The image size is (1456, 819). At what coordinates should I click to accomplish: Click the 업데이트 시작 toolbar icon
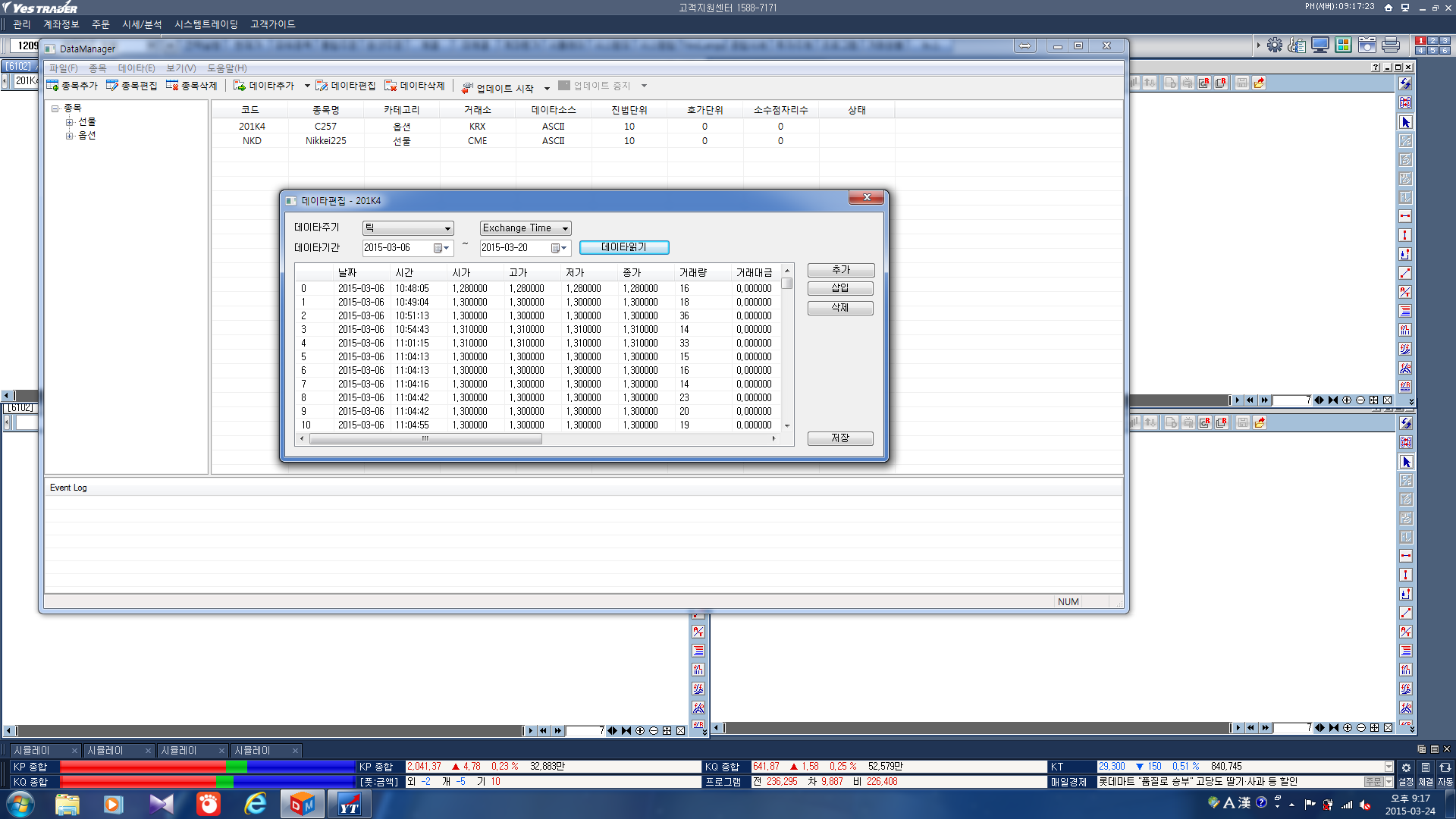point(467,88)
